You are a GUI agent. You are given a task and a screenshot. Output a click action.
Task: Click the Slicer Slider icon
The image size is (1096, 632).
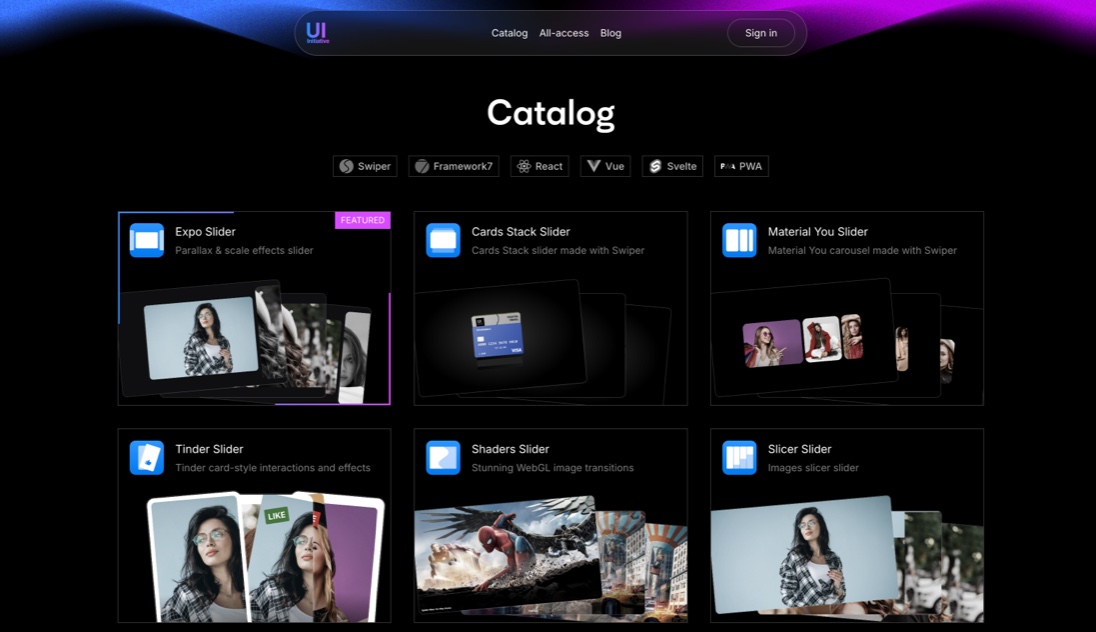point(740,458)
